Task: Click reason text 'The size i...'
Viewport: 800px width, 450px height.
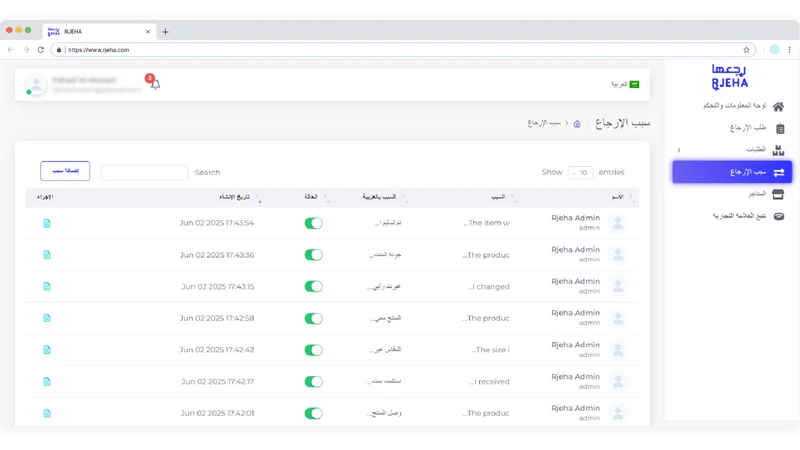Action: pyautogui.click(x=490, y=350)
